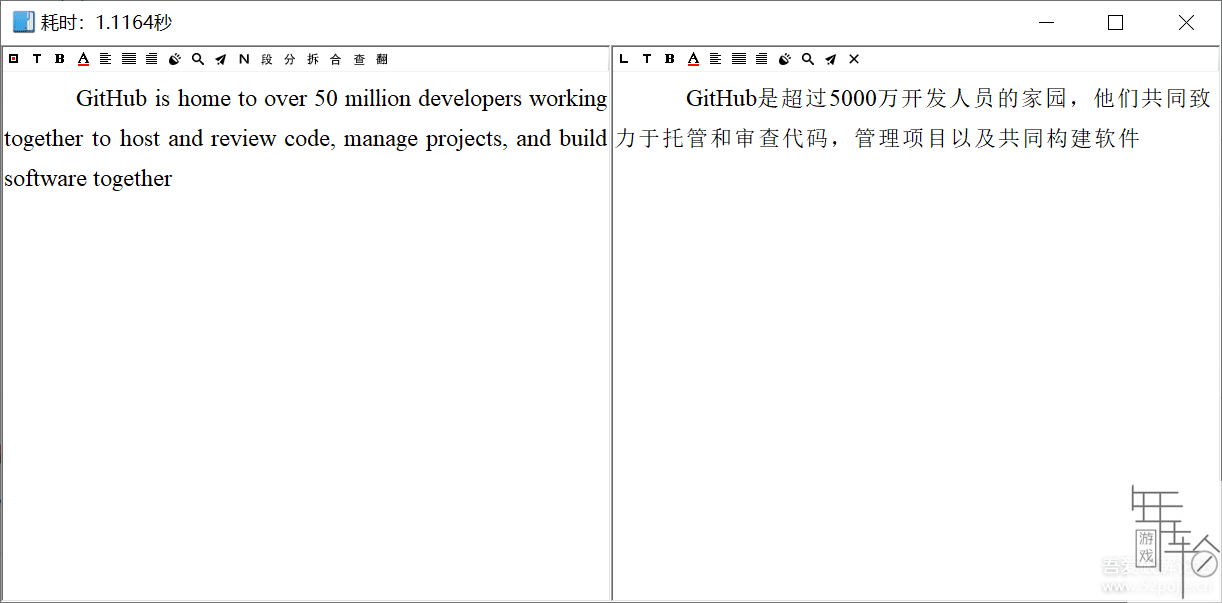
Task: Click the T font icon in left pane toolbar
Action: point(37,59)
